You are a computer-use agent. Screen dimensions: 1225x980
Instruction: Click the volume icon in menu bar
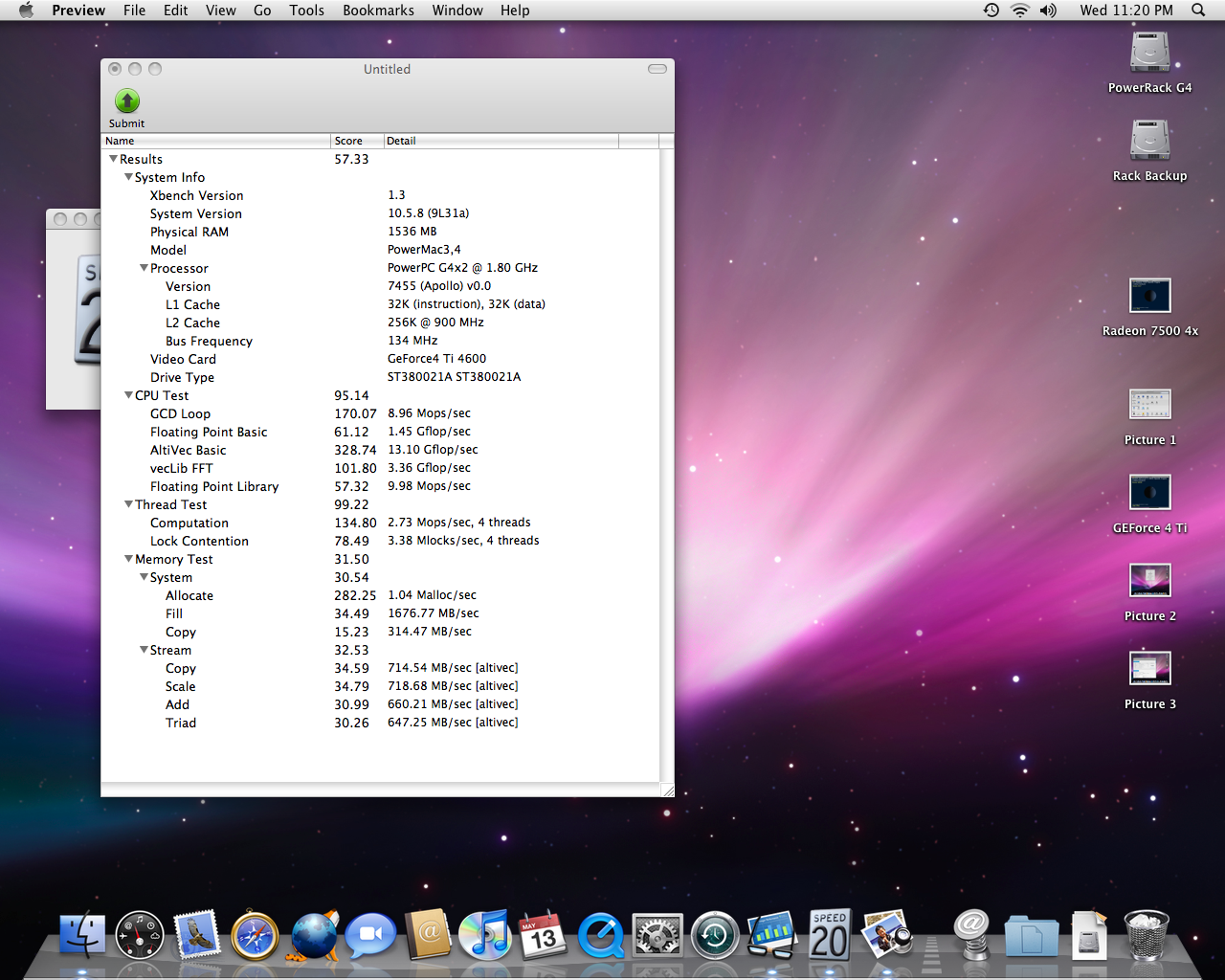coord(1048,10)
